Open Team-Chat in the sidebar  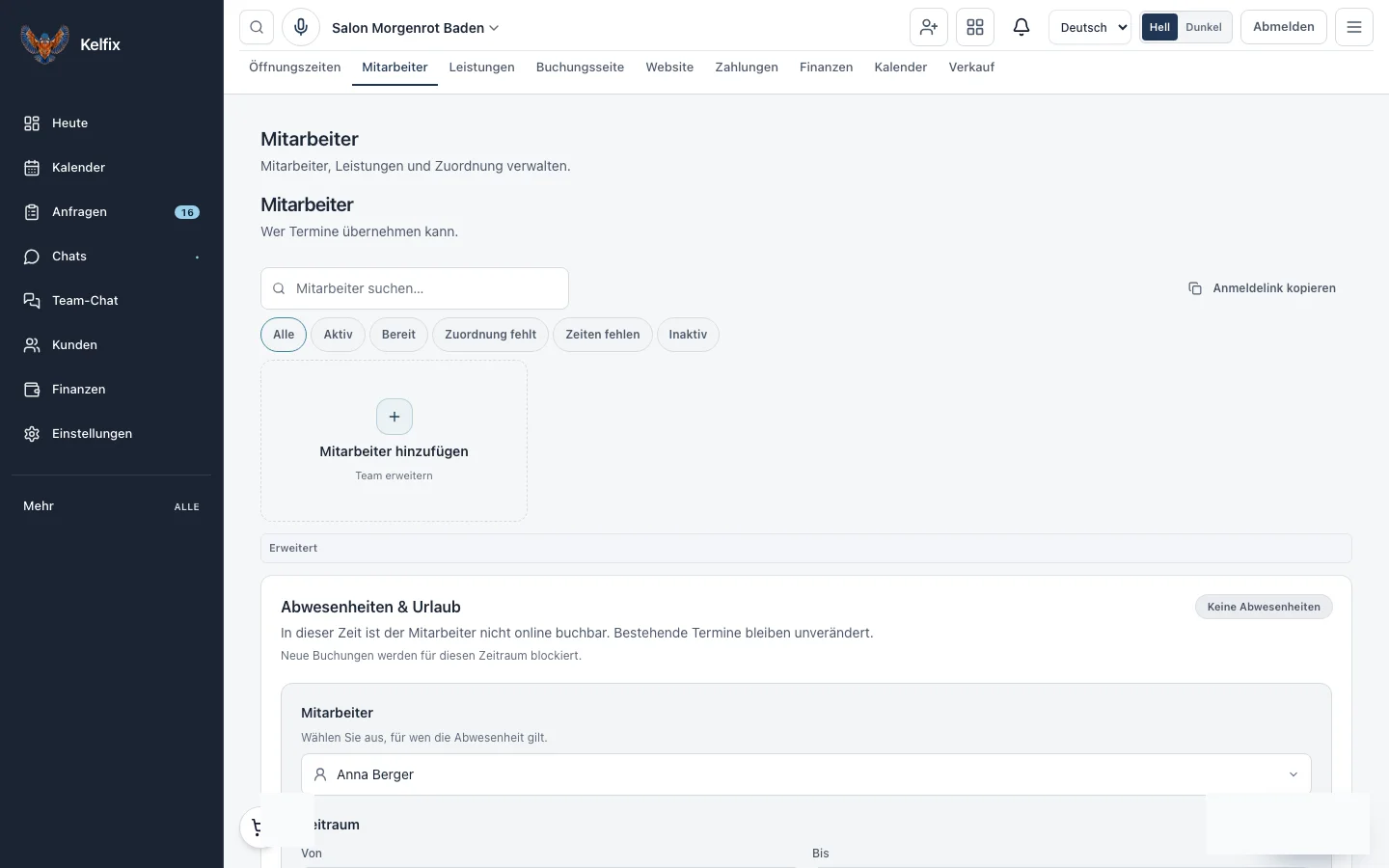[x=112, y=301]
